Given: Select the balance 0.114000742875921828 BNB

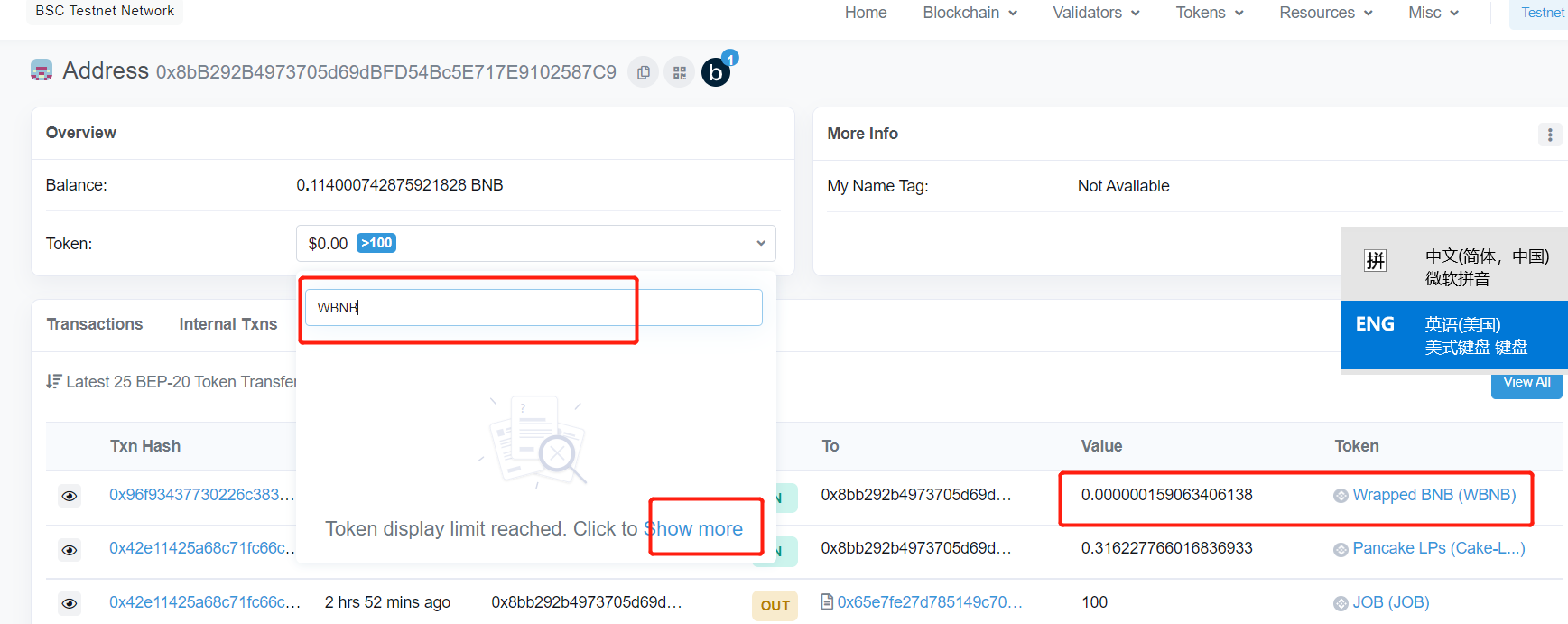Looking at the screenshot, I should click(400, 185).
